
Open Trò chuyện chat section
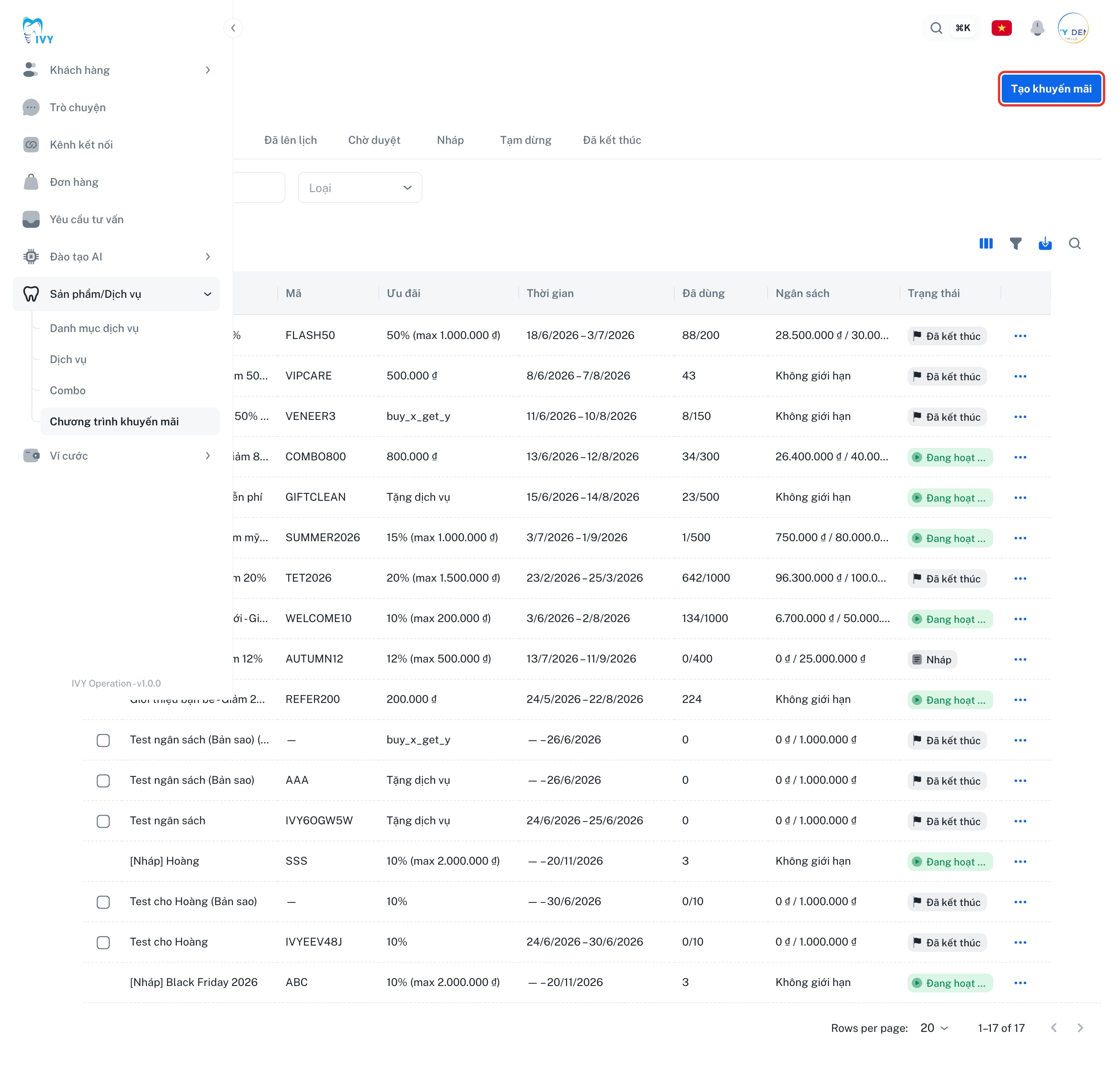(117, 107)
